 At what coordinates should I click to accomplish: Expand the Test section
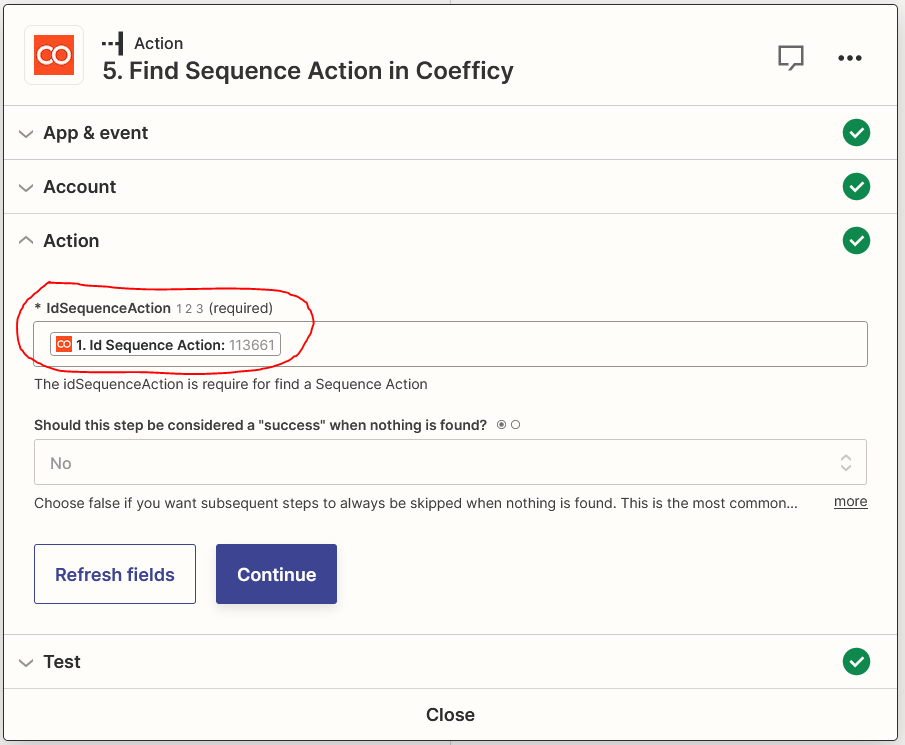[61, 662]
